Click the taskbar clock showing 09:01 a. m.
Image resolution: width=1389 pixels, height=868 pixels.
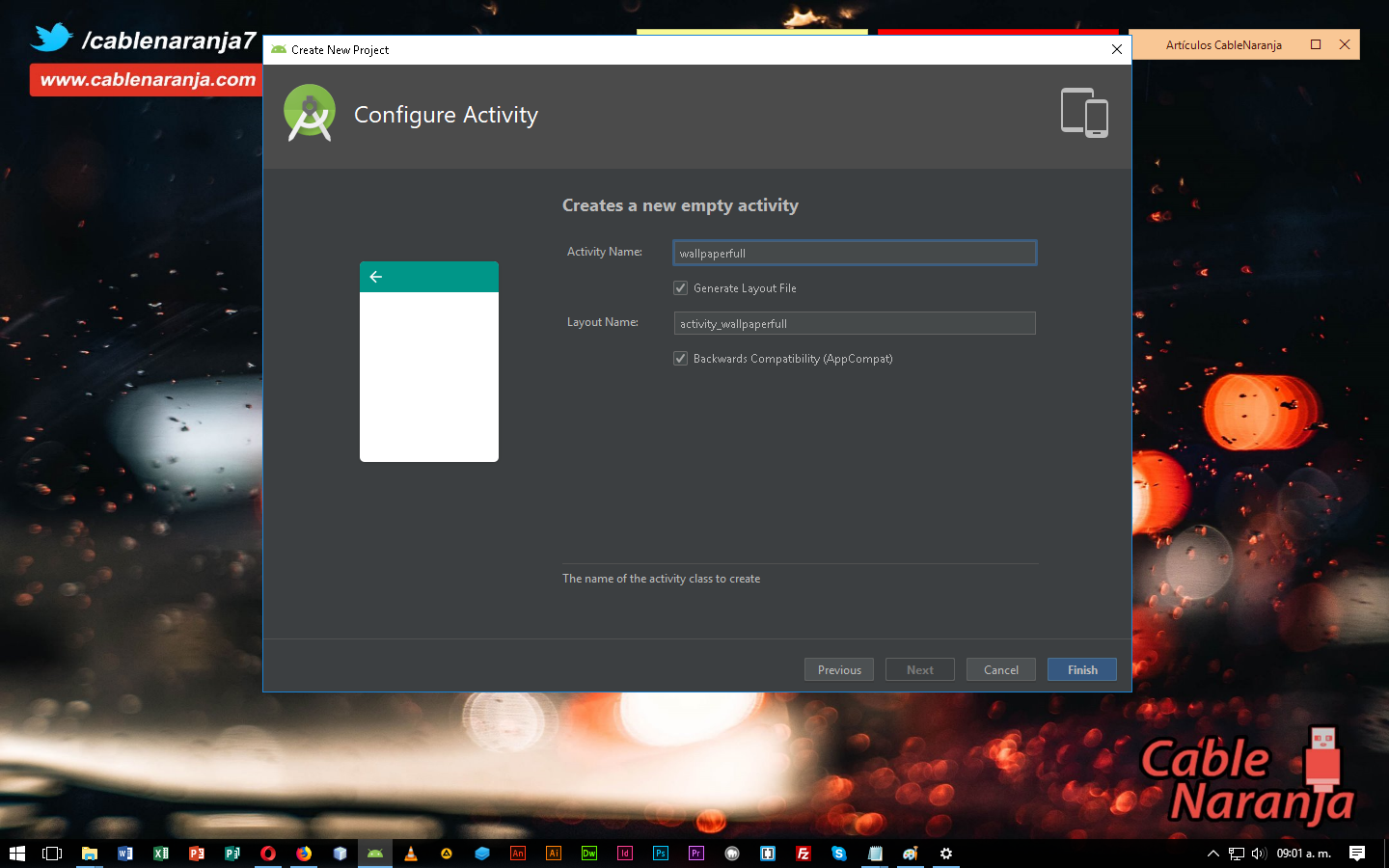click(x=1304, y=854)
